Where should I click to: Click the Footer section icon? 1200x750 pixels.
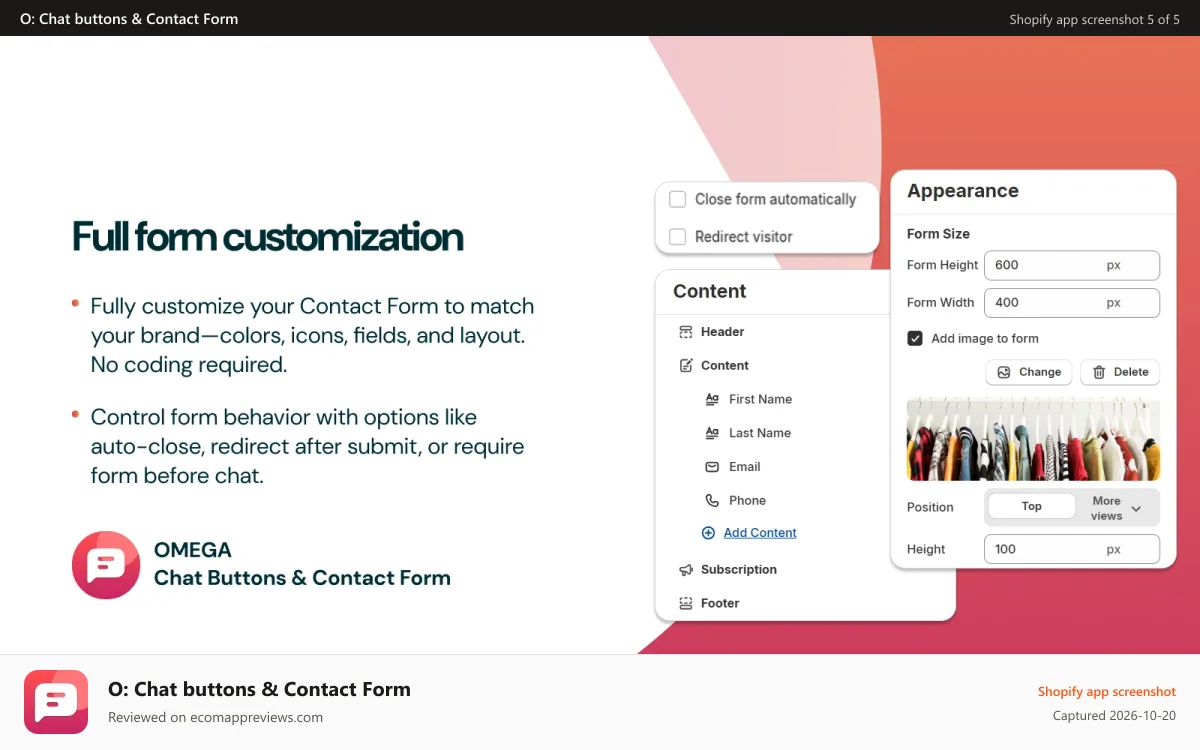(685, 604)
